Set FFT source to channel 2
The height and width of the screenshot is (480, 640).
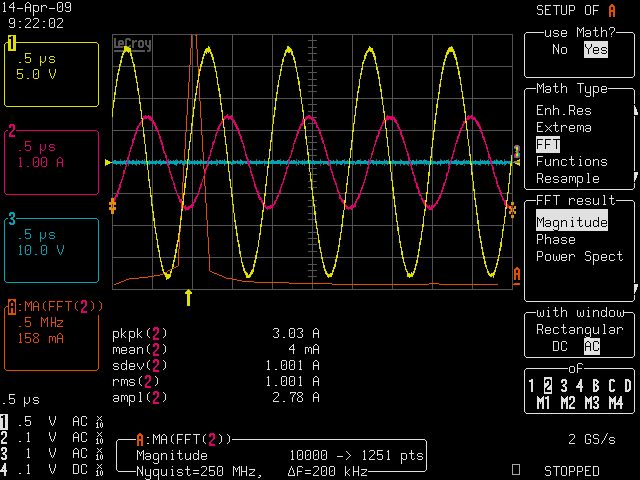(x=548, y=386)
